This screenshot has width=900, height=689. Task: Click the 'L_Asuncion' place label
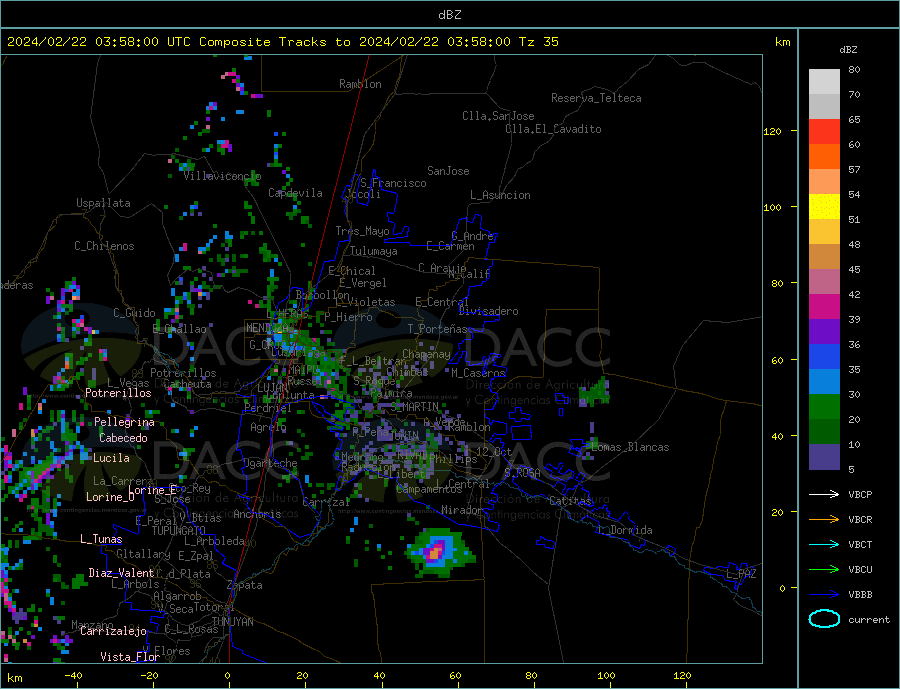(500, 195)
